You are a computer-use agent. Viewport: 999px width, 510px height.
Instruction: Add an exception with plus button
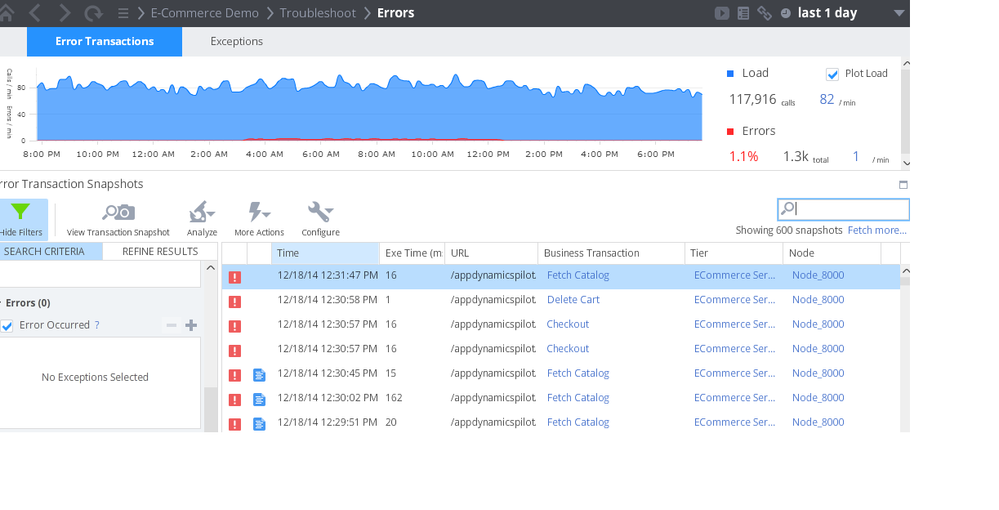(x=190, y=325)
